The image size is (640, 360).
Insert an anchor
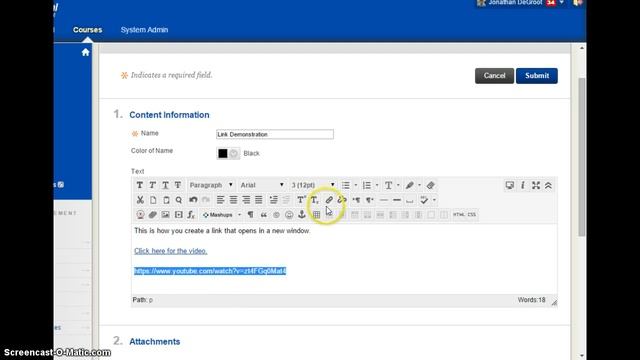pos(302,215)
